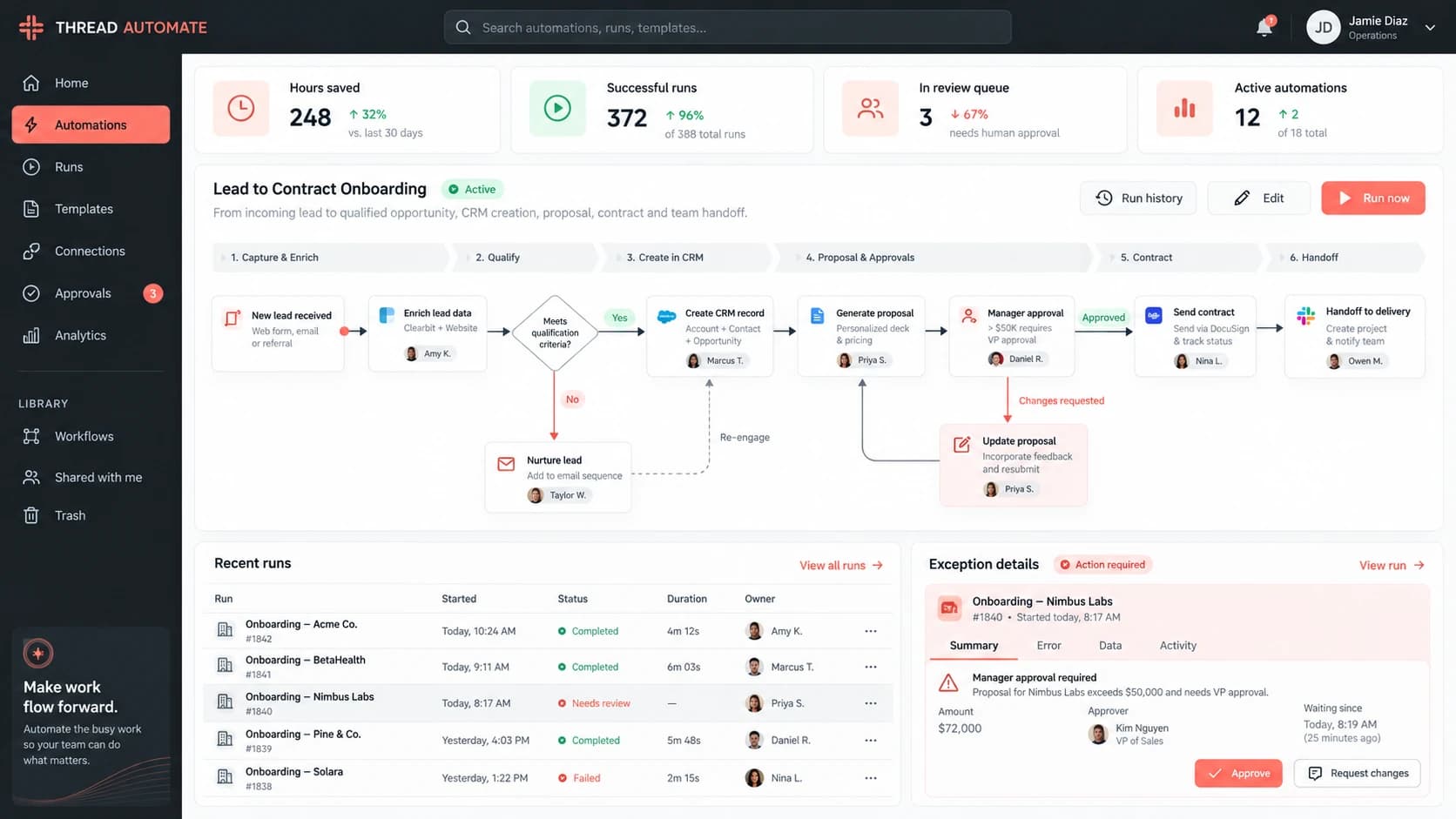The height and width of the screenshot is (819, 1456).
Task: Click the Thread Automate logo icon
Action: pos(30,27)
